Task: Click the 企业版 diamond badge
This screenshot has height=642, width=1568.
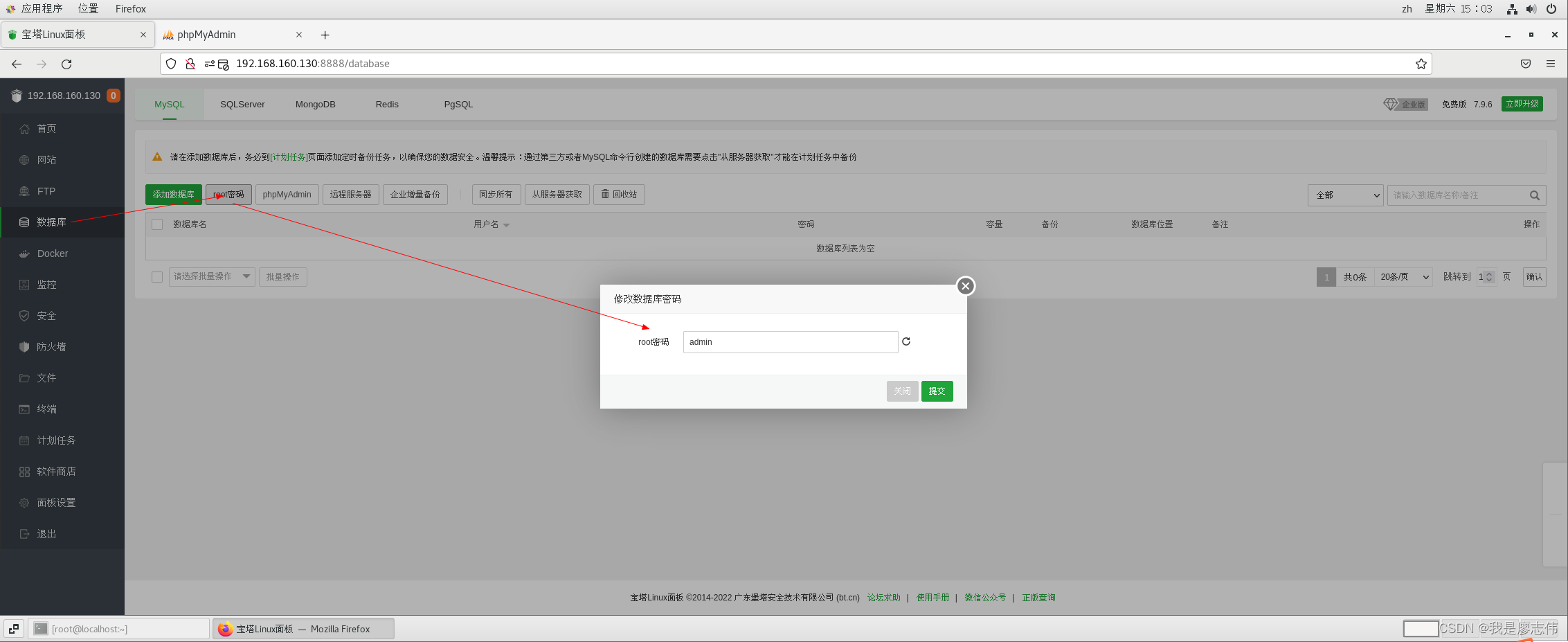Action: click(x=1405, y=104)
